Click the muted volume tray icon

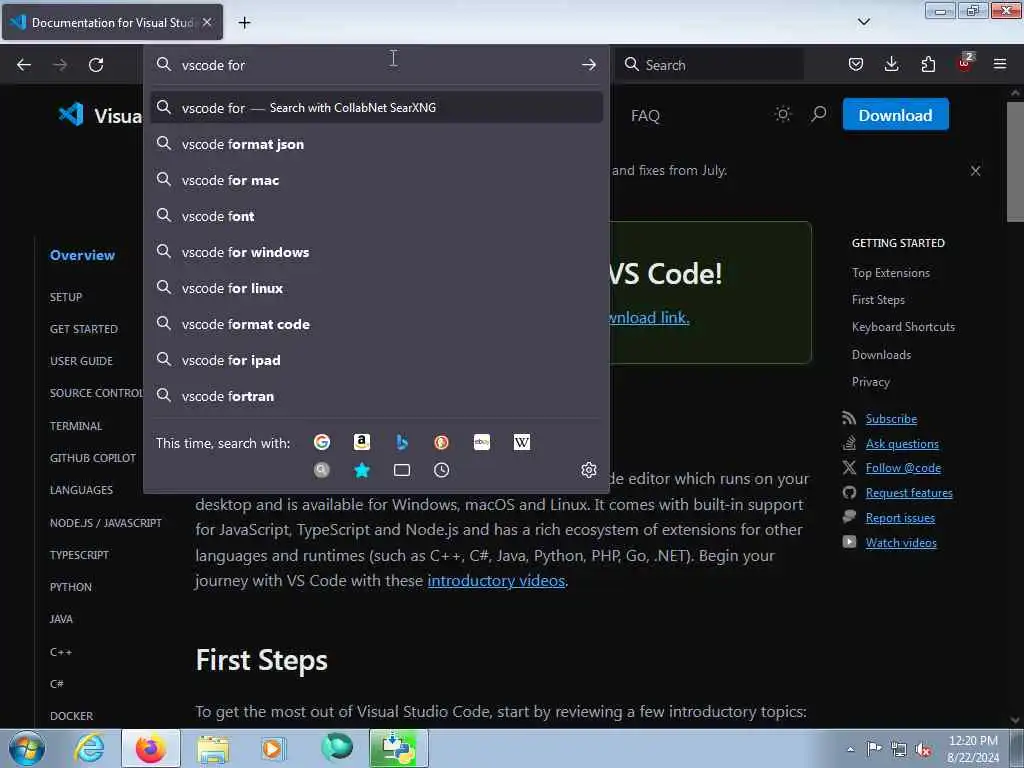923,749
